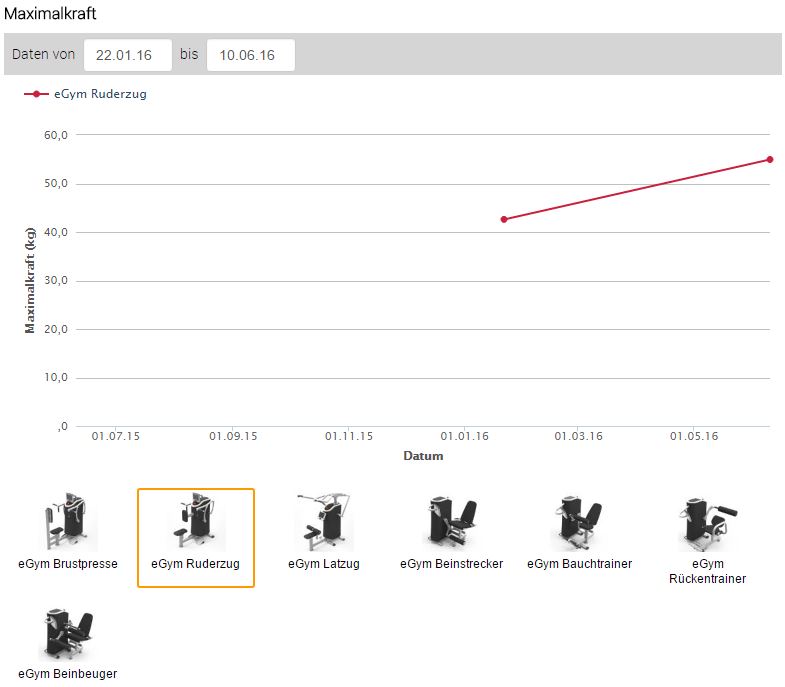Click the first data point on the chart
The image size is (785, 687).
pos(504,219)
